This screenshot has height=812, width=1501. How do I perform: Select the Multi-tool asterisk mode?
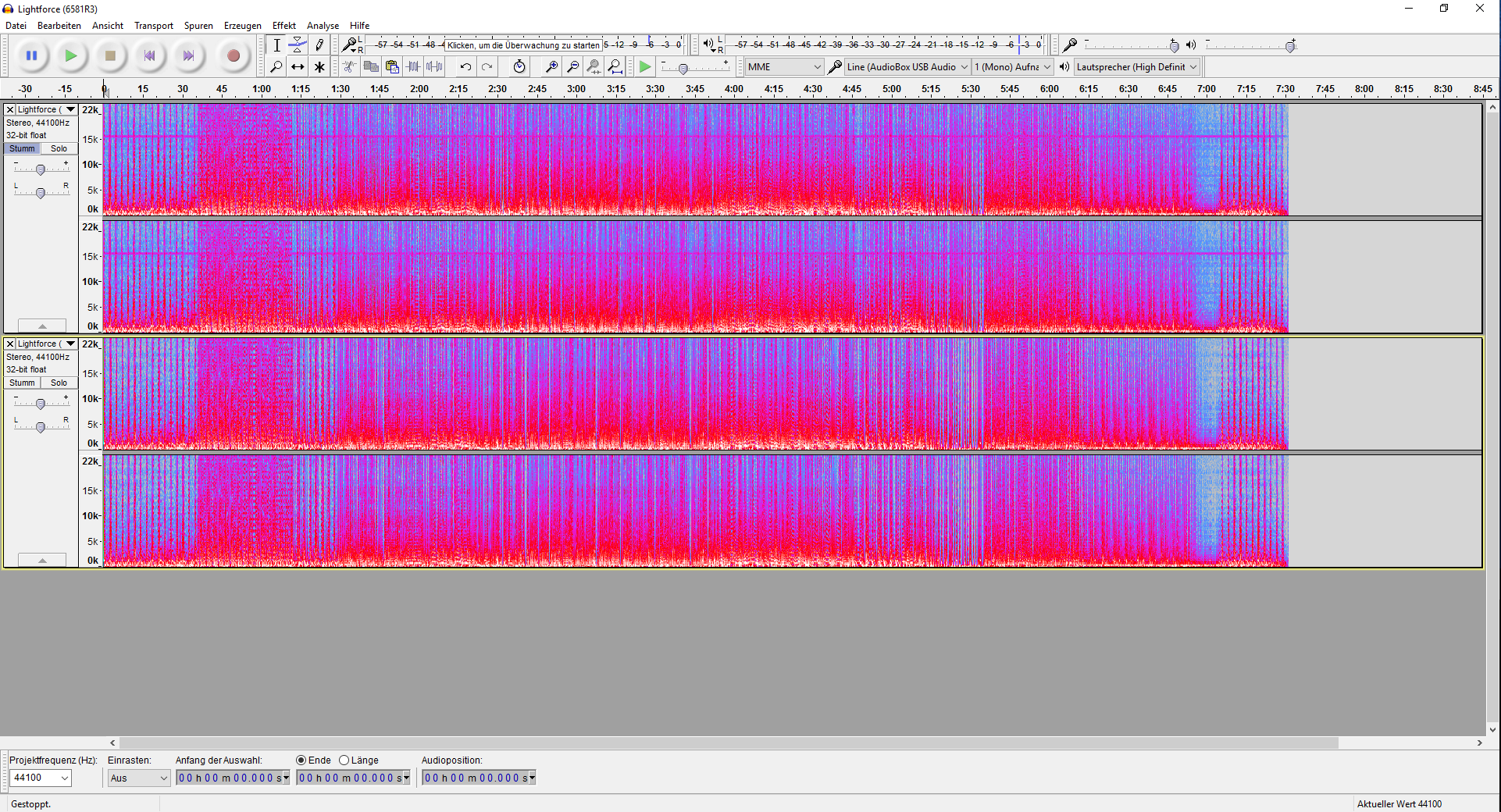[319, 67]
